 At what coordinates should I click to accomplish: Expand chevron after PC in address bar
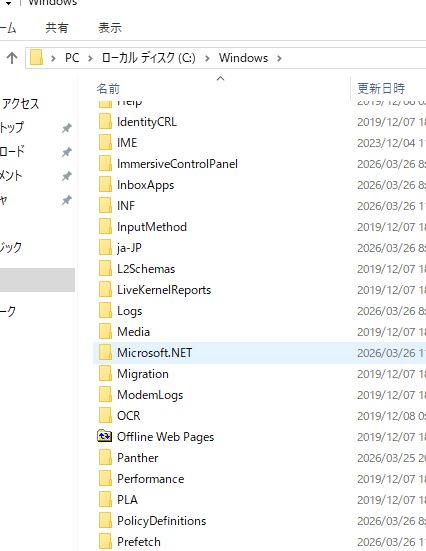(x=90, y=58)
